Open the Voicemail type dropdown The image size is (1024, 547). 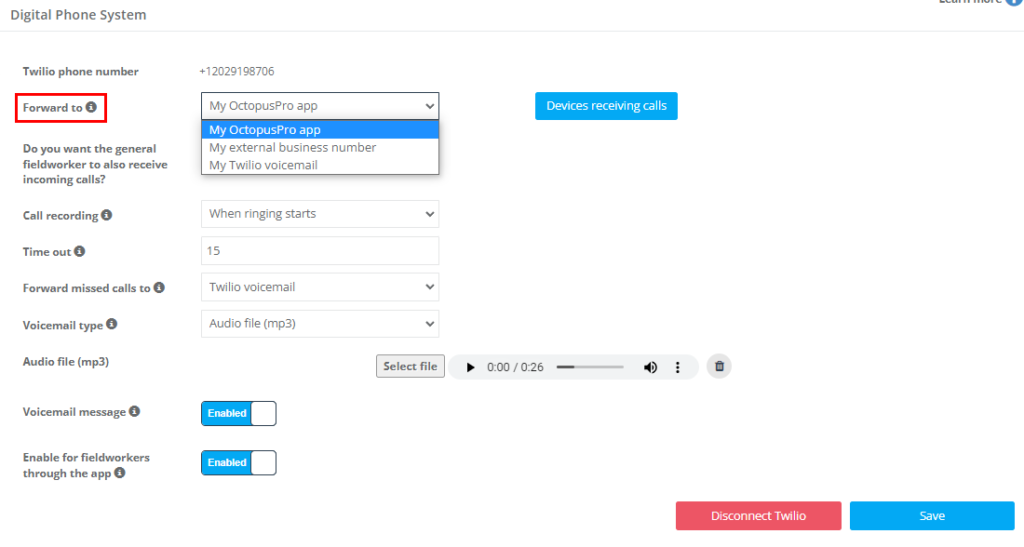pos(320,324)
